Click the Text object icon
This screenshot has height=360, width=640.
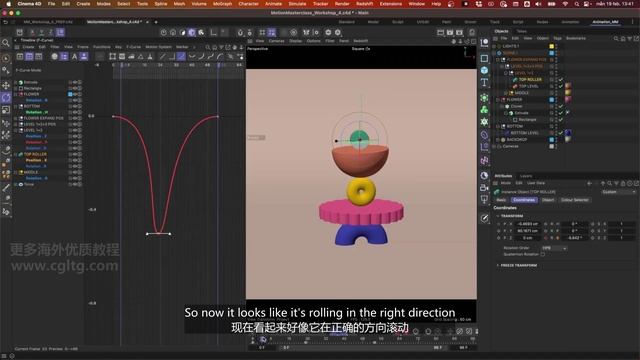[484, 82]
